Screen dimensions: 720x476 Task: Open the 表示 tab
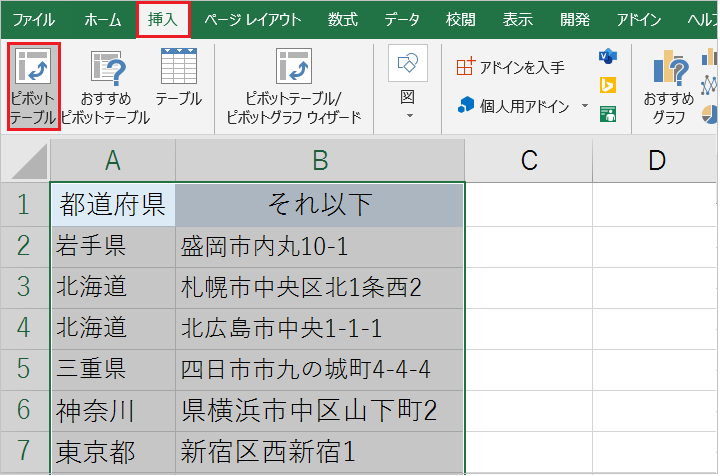coord(518,20)
